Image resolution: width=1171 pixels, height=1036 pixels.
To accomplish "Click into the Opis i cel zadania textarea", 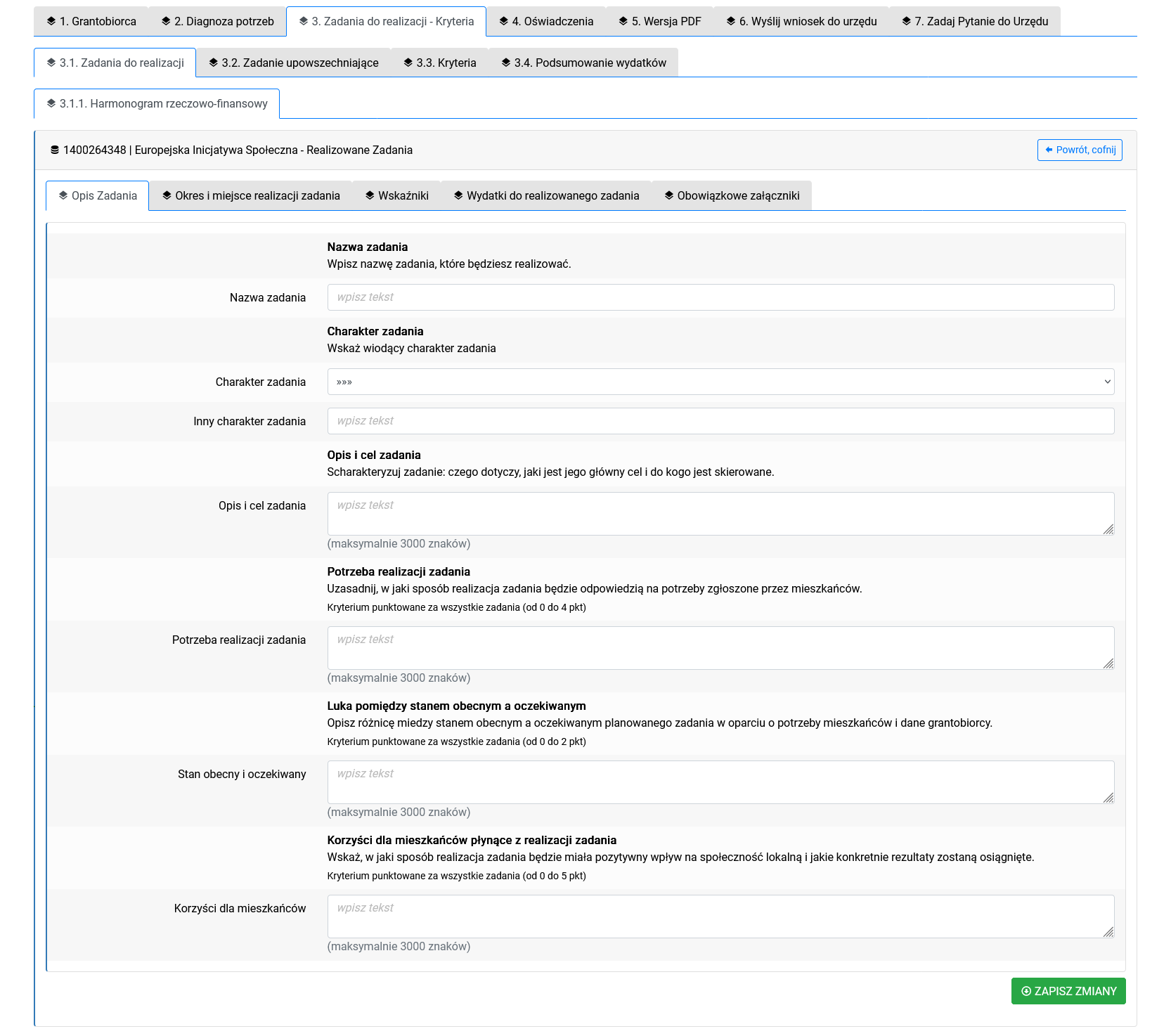I will (x=720, y=514).
